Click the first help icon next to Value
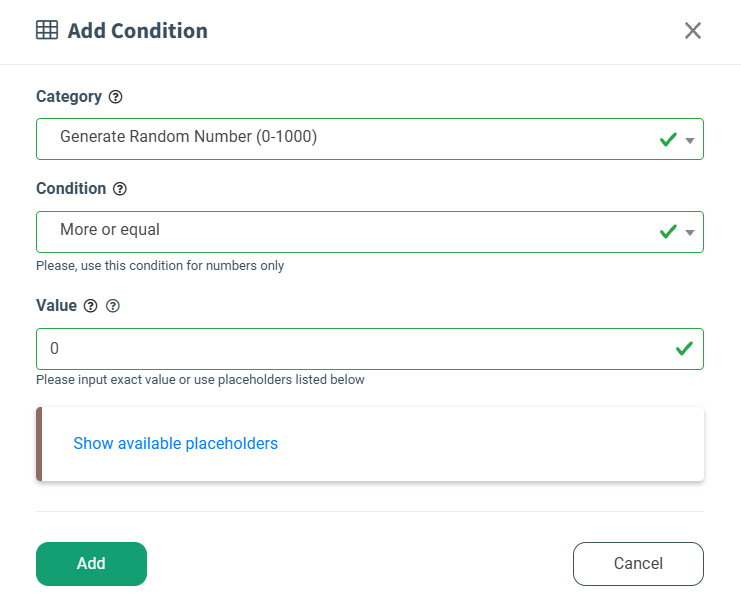 [91, 307]
